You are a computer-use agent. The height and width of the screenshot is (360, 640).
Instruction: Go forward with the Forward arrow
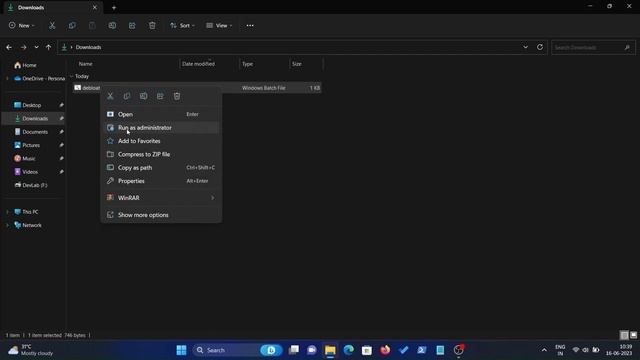point(24,47)
